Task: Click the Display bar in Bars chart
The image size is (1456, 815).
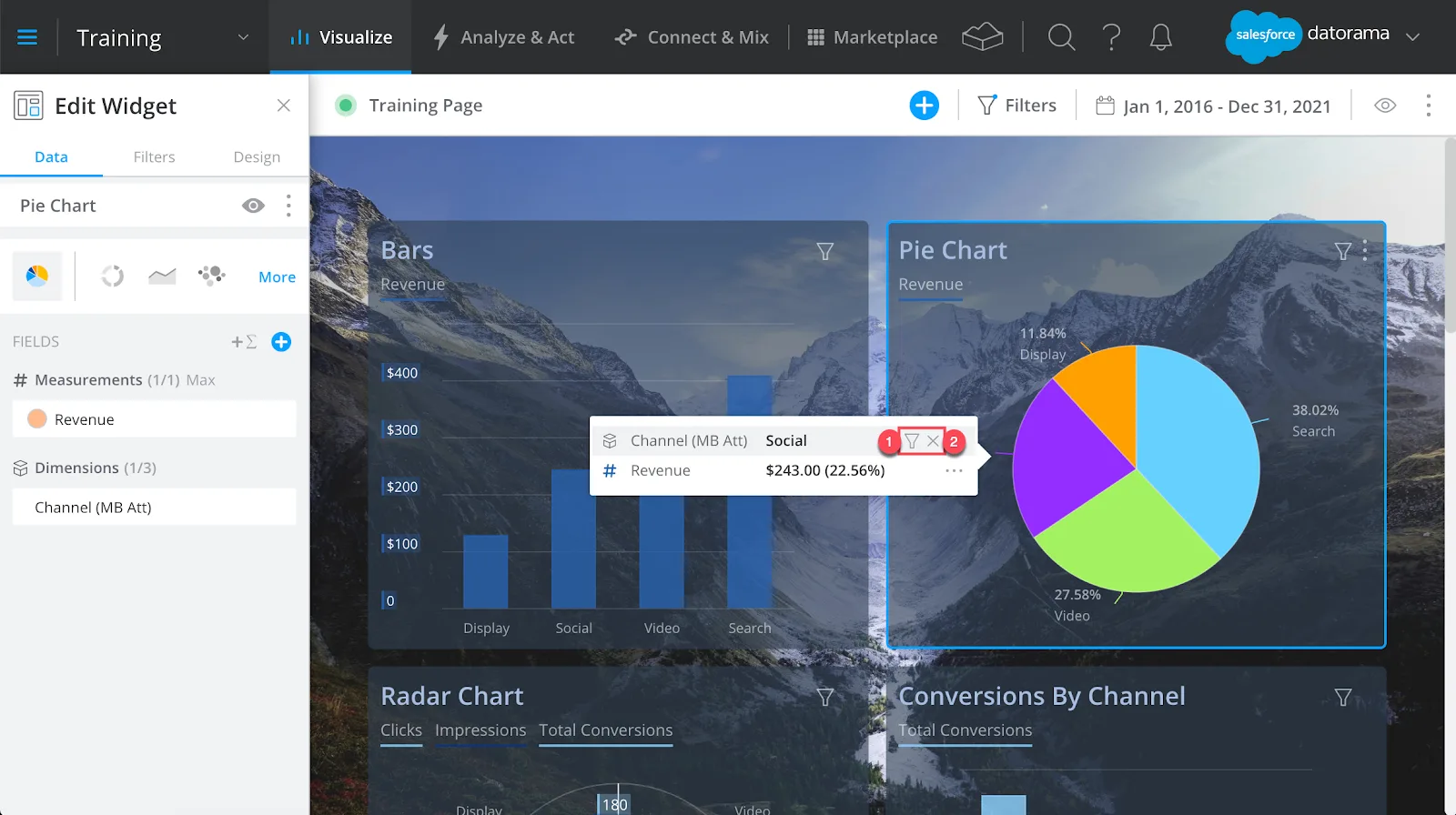Action: pyautogui.click(x=486, y=572)
